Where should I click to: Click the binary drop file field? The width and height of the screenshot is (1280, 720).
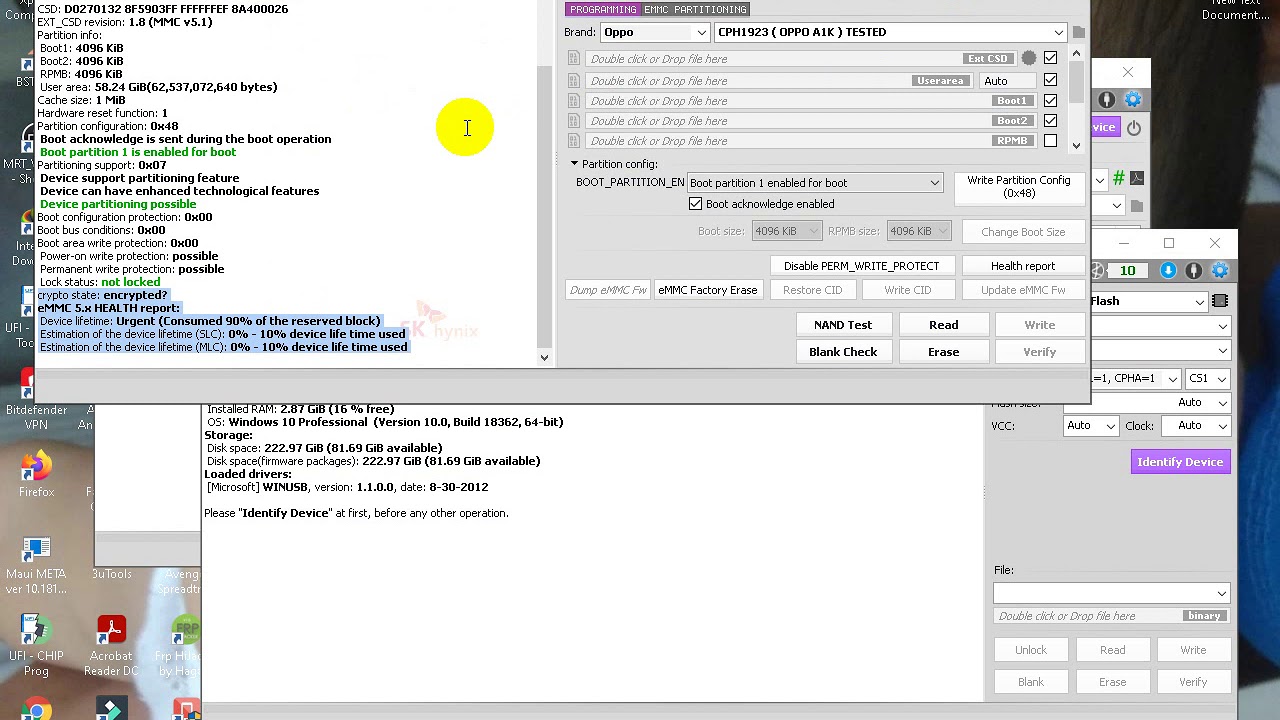tap(1112, 617)
